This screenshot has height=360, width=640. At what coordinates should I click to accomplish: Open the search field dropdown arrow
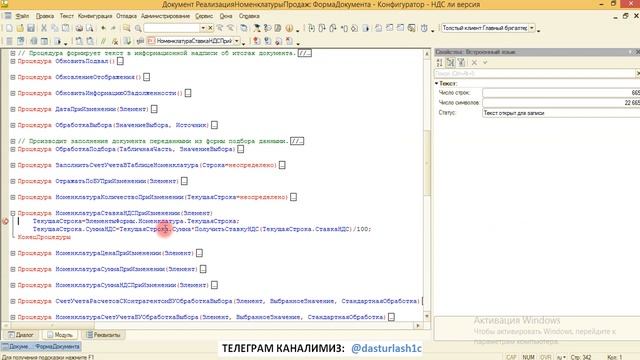[203, 28]
